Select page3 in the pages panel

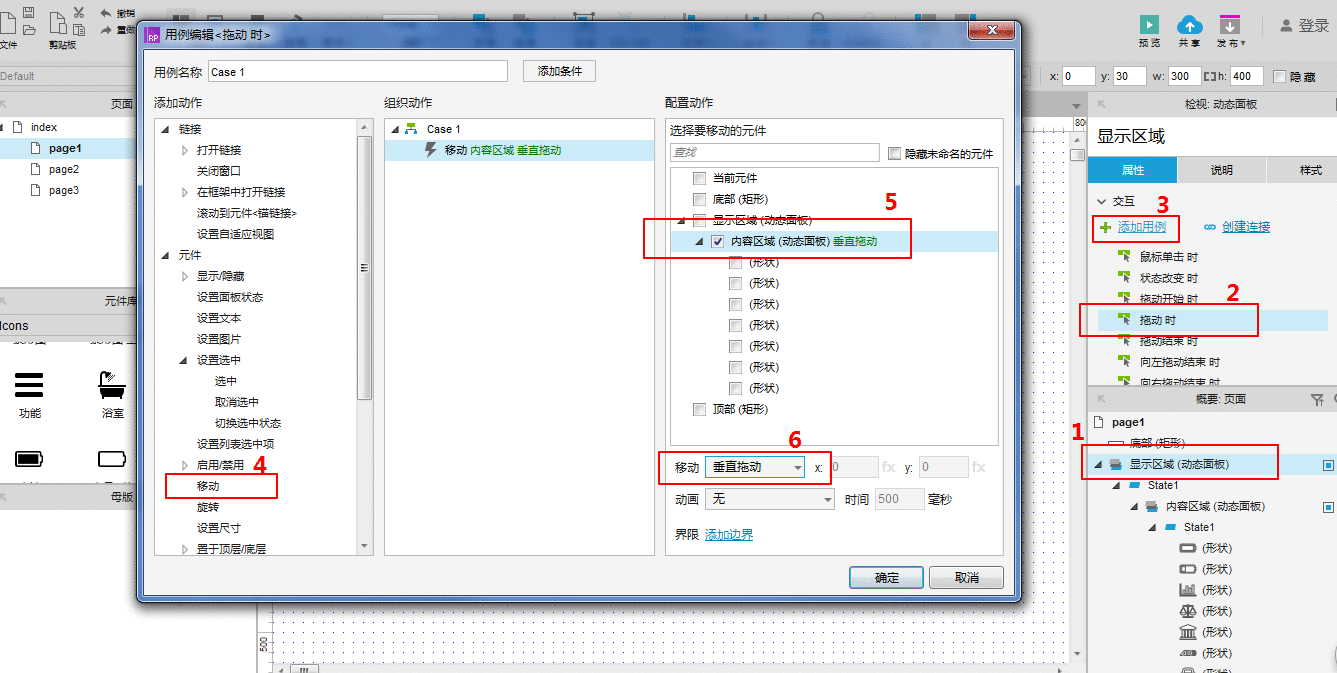[64, 190]
